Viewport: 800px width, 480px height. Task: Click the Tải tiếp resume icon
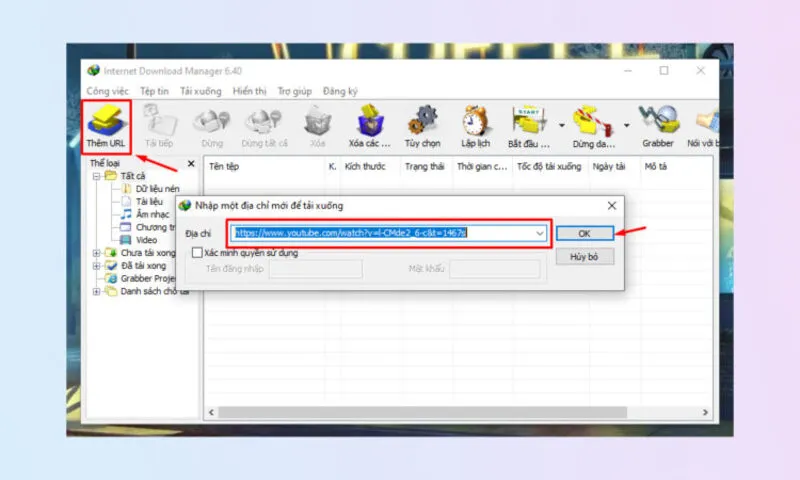(x=159, y=127)
